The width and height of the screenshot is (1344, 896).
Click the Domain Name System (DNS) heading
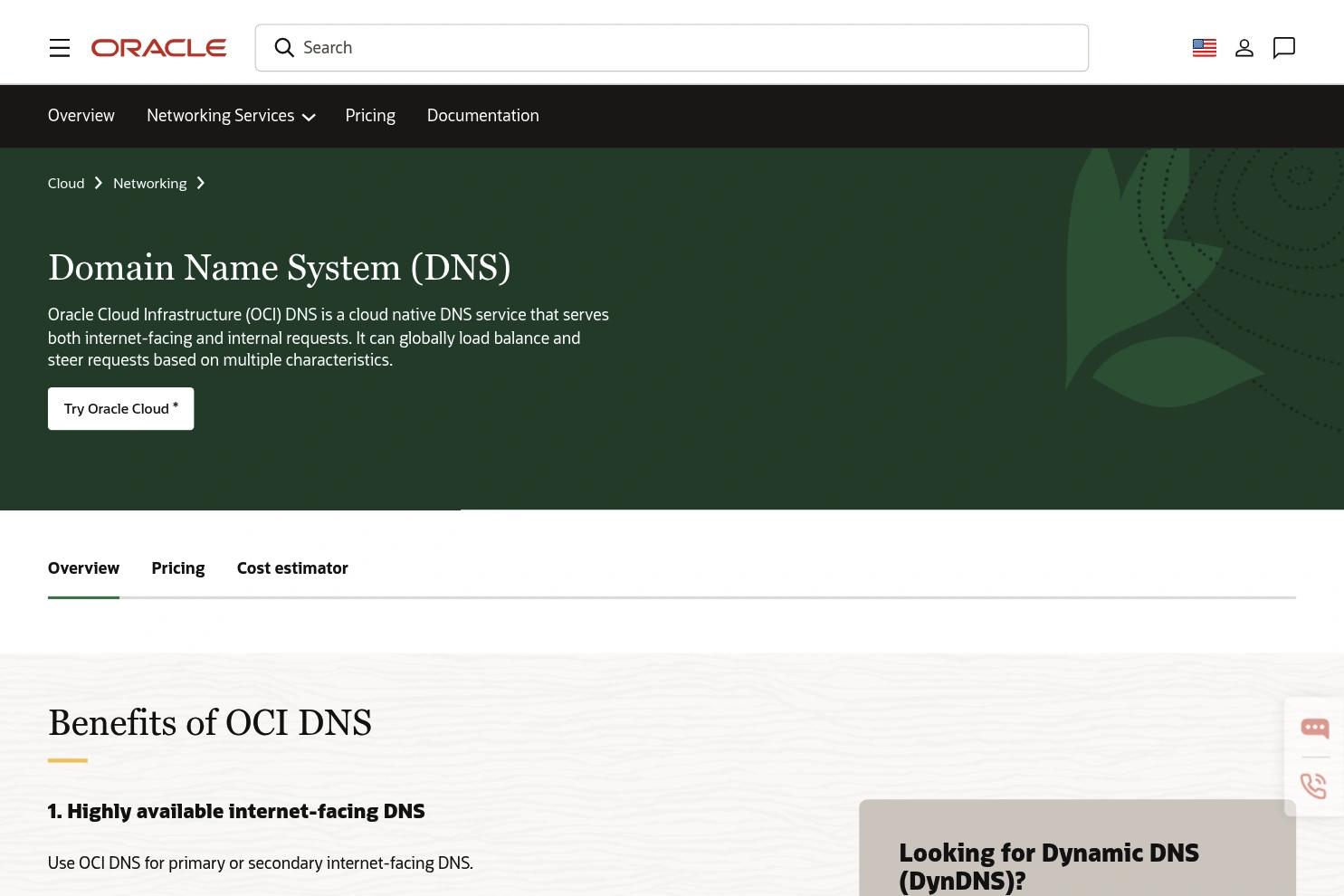[x=280, y=268]
